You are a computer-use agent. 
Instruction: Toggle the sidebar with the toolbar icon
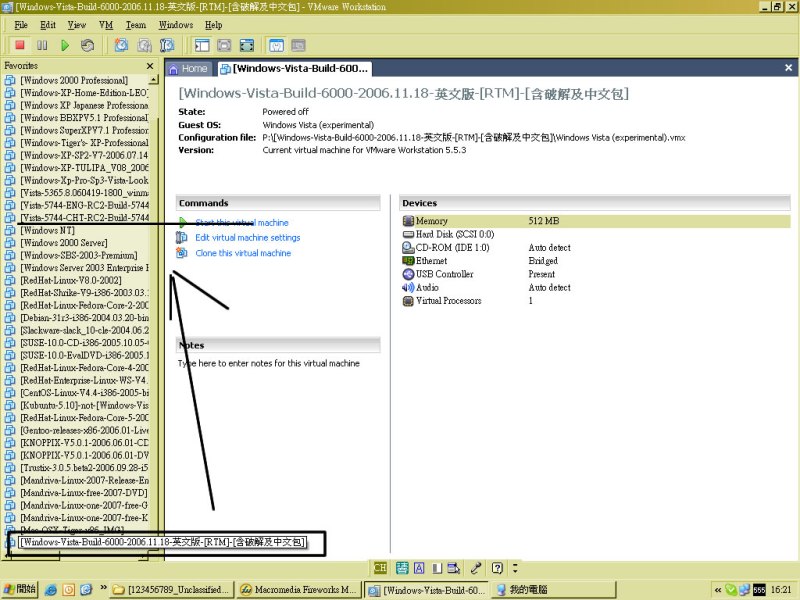pyautogui.click(x=202, y=45)
